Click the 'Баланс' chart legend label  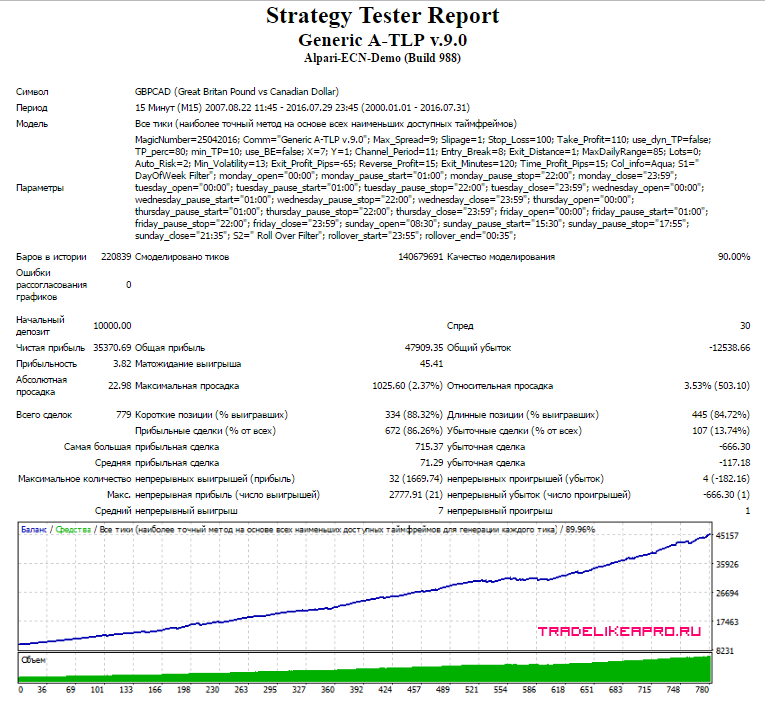(34, 530)
